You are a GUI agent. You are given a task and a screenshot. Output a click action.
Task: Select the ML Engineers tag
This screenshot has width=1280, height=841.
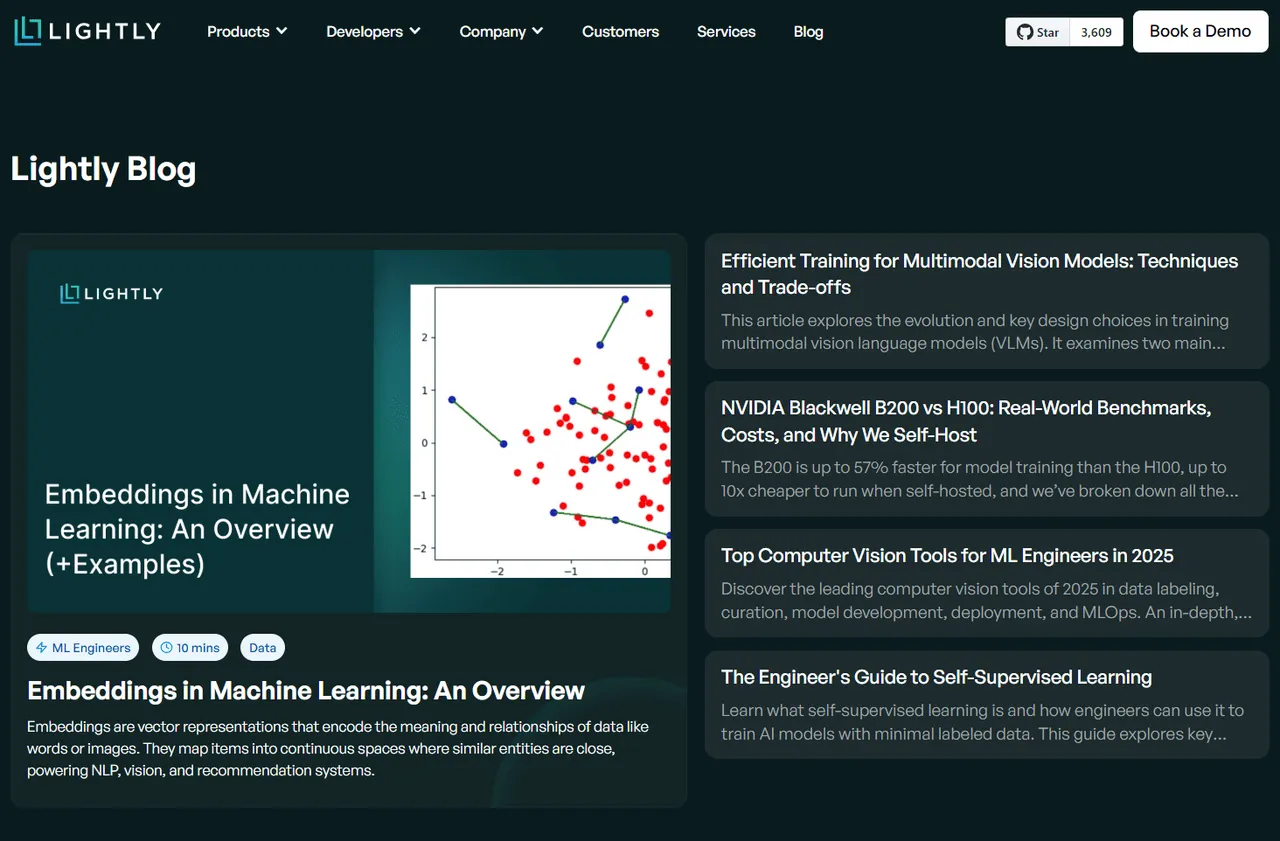[x=84, y=648]
